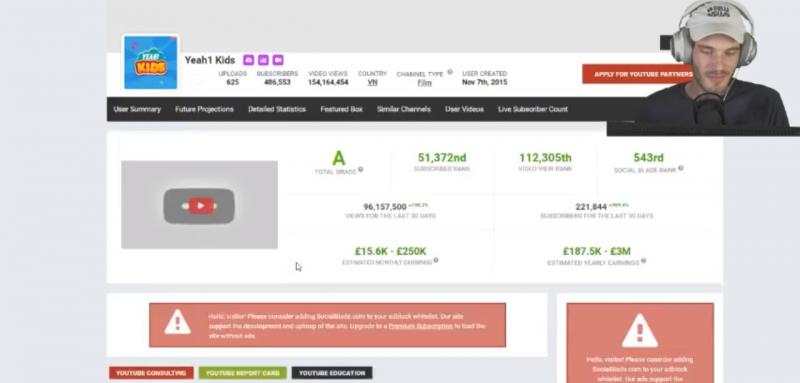Click the first purple badge beside Yeah1 Kids

click(x=248, y=60)
